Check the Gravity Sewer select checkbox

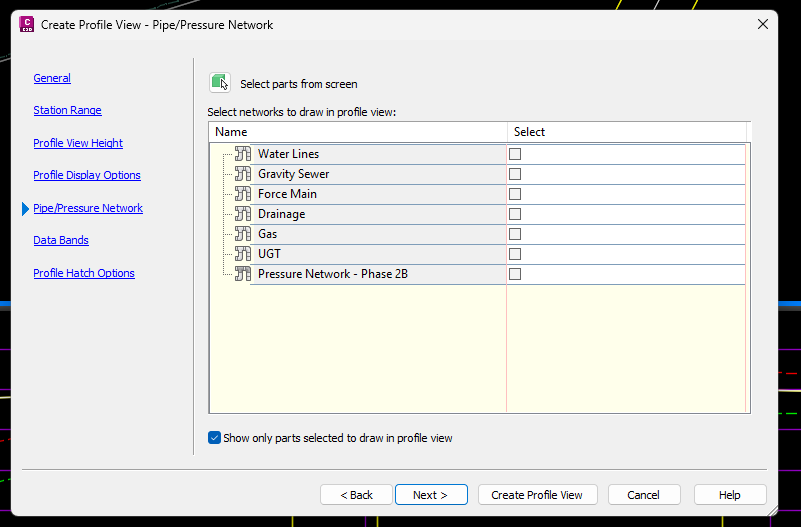515,174
